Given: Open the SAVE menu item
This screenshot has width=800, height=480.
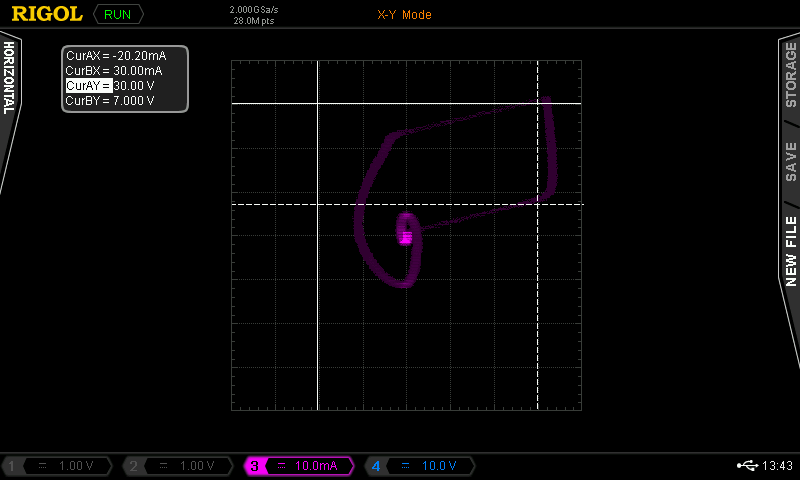Looking at the screenshot, I should (x=790, y=160).
